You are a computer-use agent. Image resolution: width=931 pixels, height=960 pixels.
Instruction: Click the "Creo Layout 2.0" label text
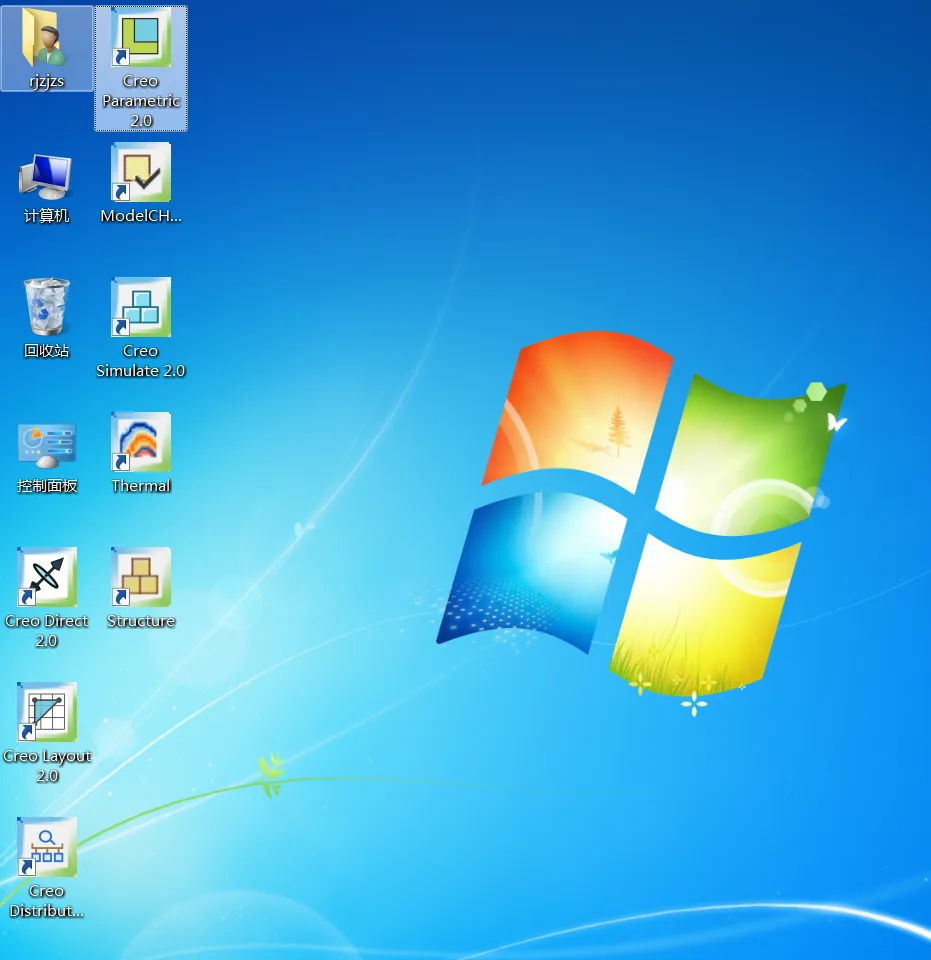click(47, 766)
